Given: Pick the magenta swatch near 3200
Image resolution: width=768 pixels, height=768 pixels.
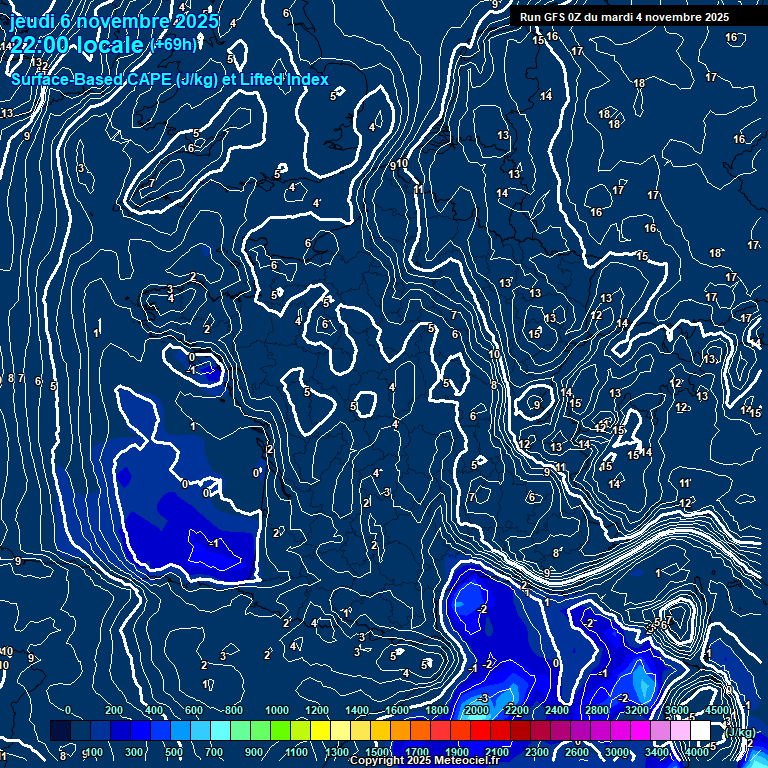Looking at the screenshot, I should coord(640,730).
